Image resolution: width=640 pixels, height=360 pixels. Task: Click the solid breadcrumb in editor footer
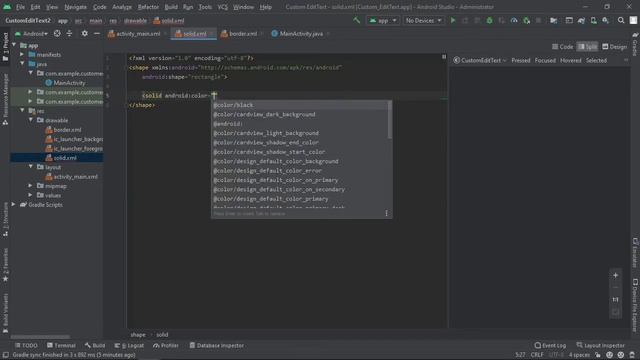[x=162, y=335]
